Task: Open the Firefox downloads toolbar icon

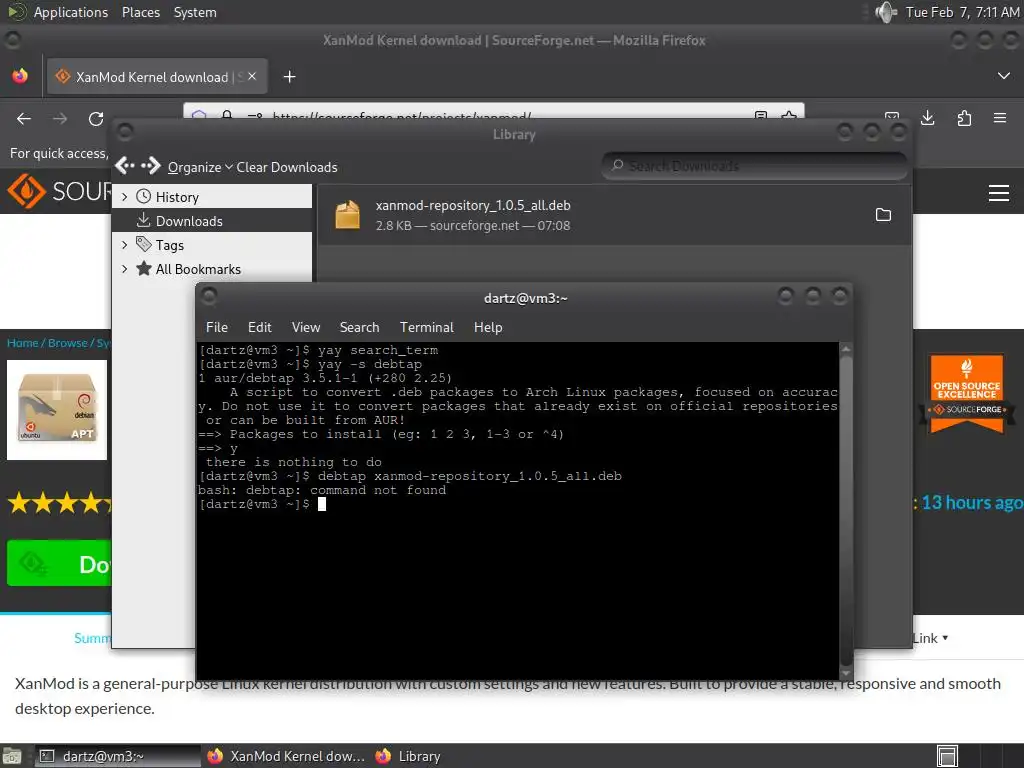Action: point(927,118)
